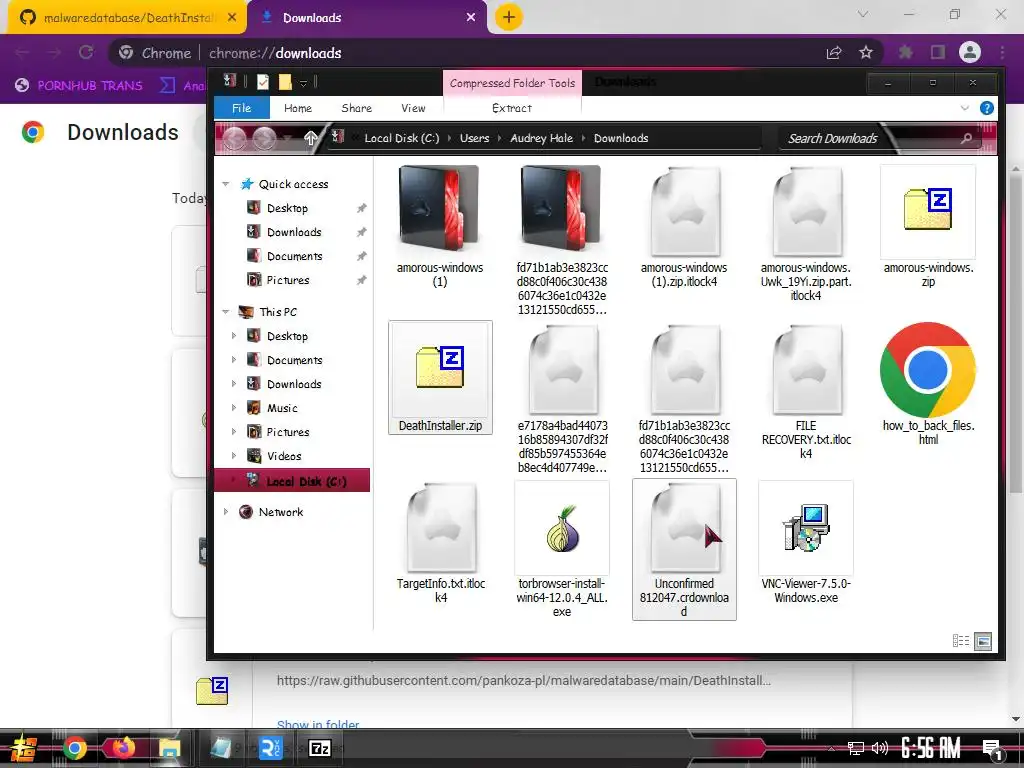Image resolution: width=1024 pixels, height=768 pixels.
Task: Select amorous-windows (1).zip.itlock4 file
Action: [x=684, y=227]
